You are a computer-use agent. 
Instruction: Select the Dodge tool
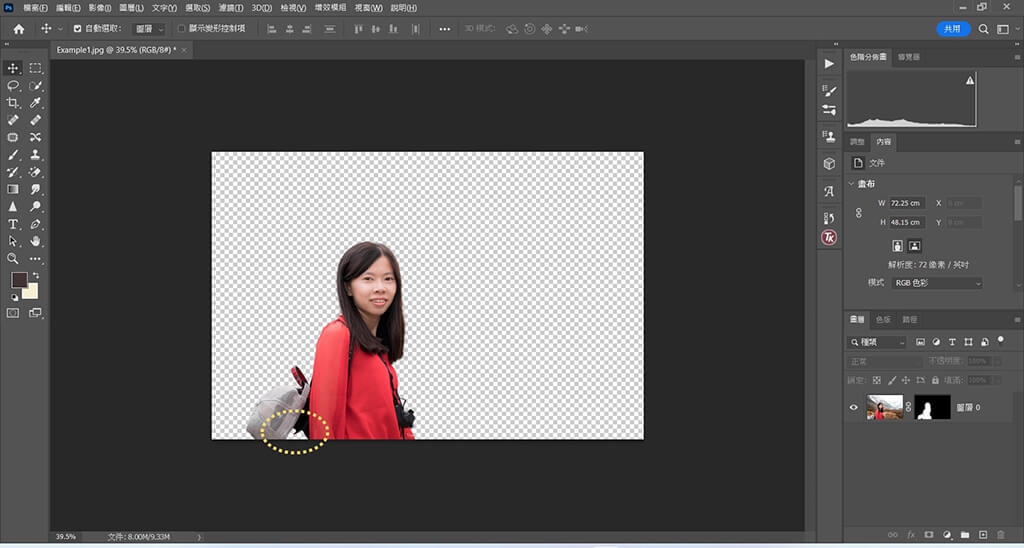(x=35, y=206)
